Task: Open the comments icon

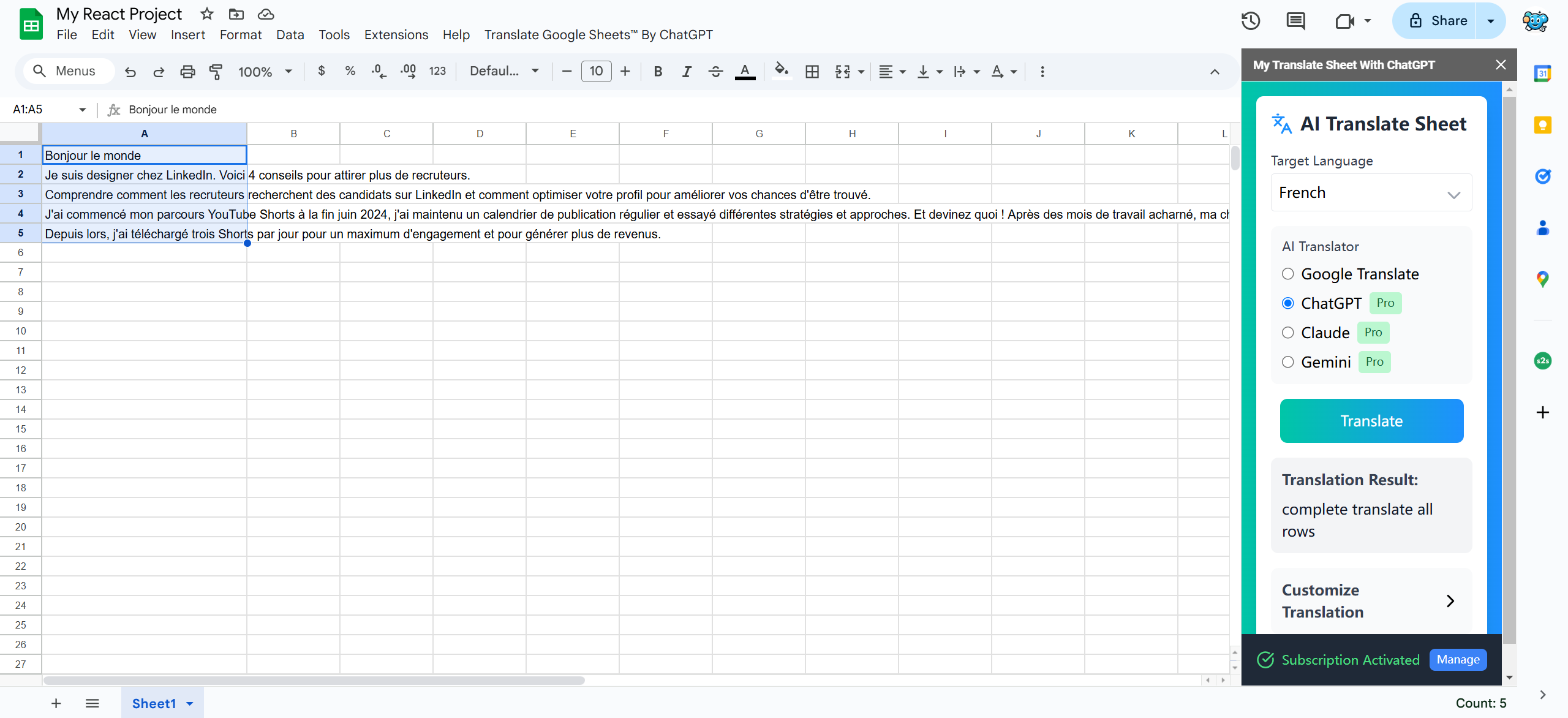Action: coord(1295,21)
